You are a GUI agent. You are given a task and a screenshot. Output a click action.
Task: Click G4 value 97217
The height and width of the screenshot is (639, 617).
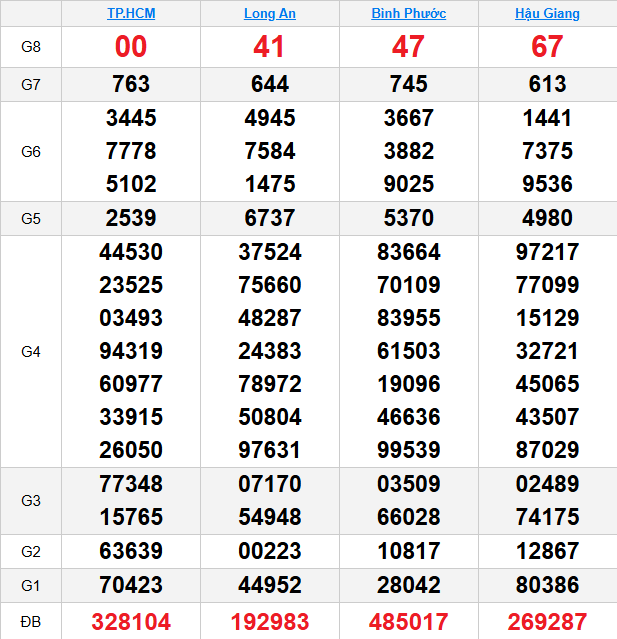(547, 251)
